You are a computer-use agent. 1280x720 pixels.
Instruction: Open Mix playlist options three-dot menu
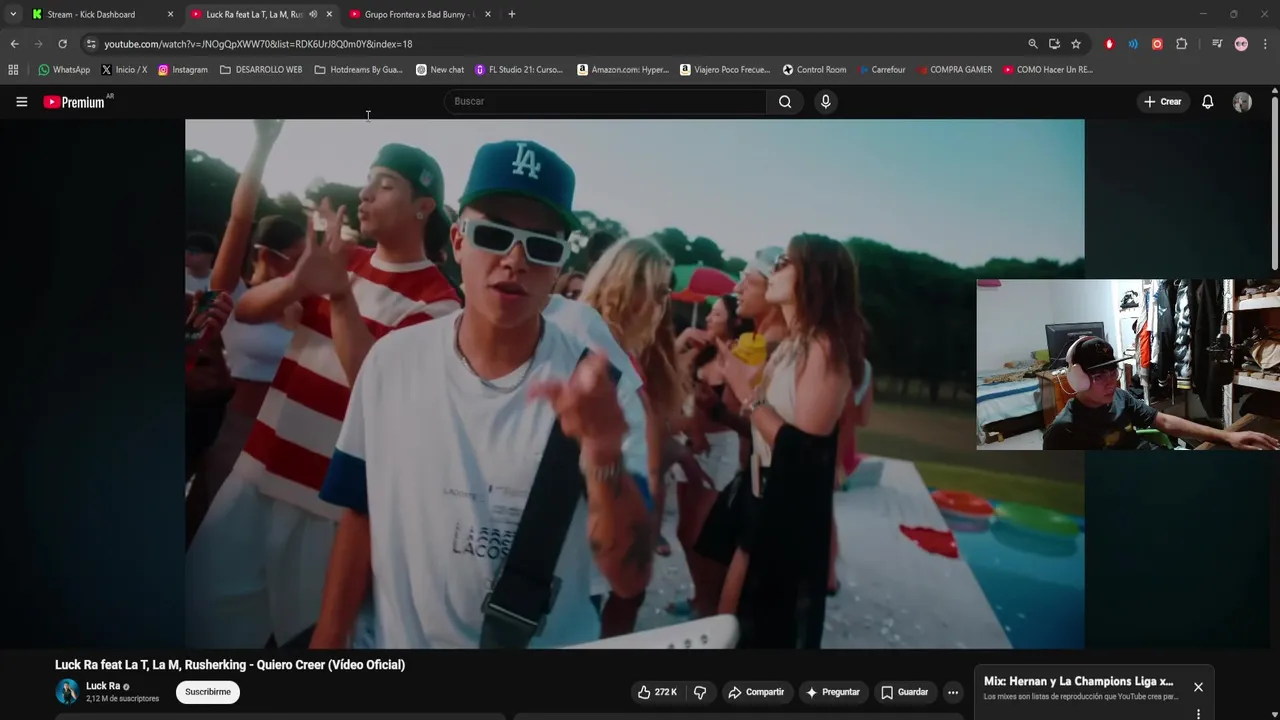click(x=1198, y=714)
